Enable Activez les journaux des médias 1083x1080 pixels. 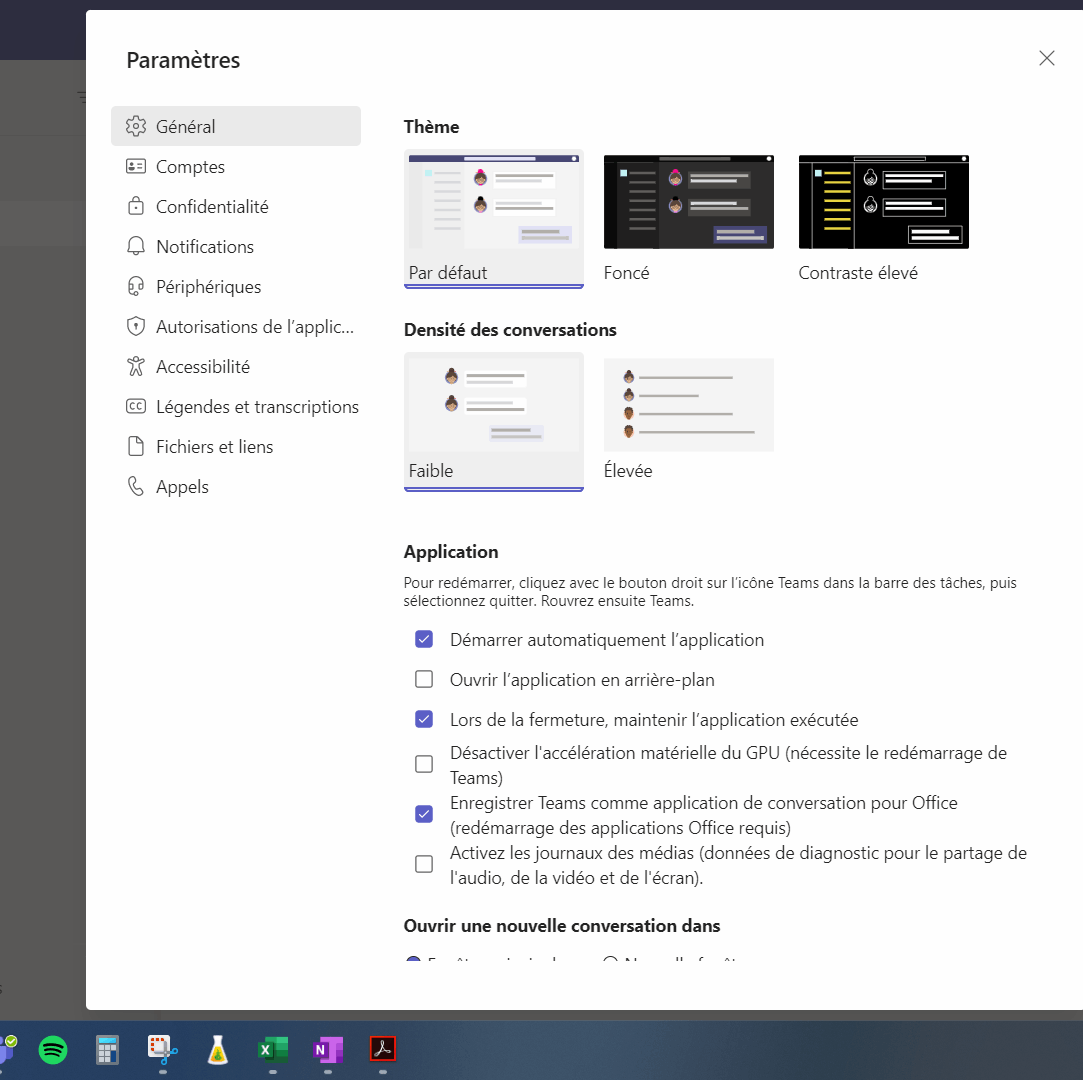point(424,864)
